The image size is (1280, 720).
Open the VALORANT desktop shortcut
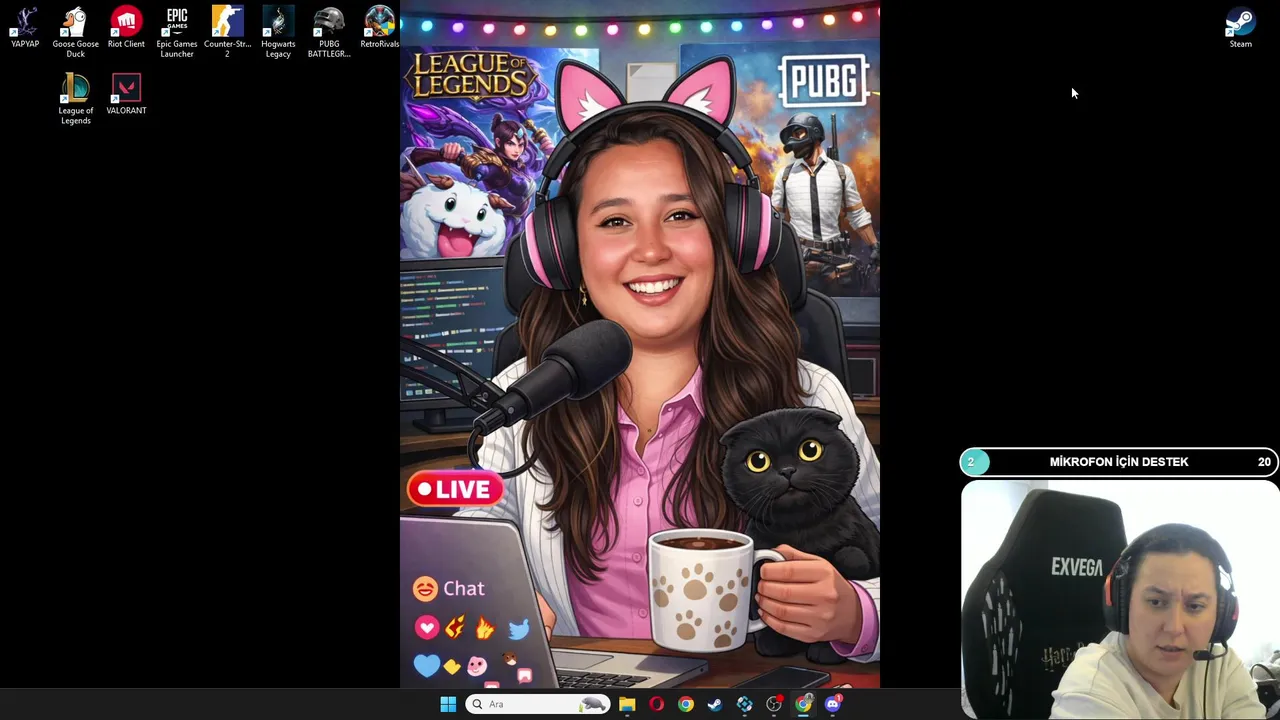click(x=126, y=95)
